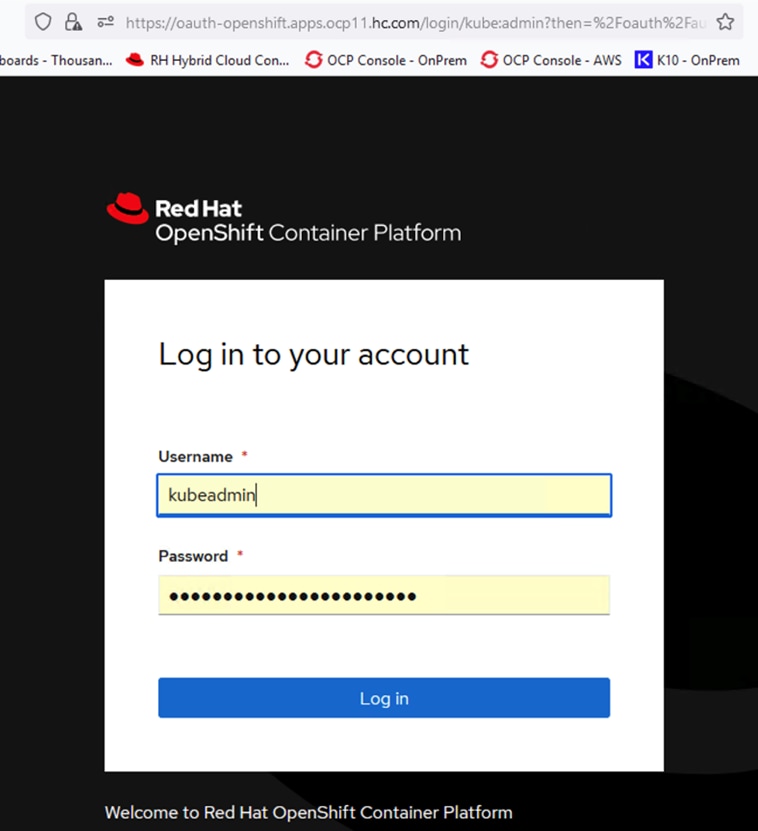
Task: Click the Red Hat fedora logo
Action: (x=127, y=208)
